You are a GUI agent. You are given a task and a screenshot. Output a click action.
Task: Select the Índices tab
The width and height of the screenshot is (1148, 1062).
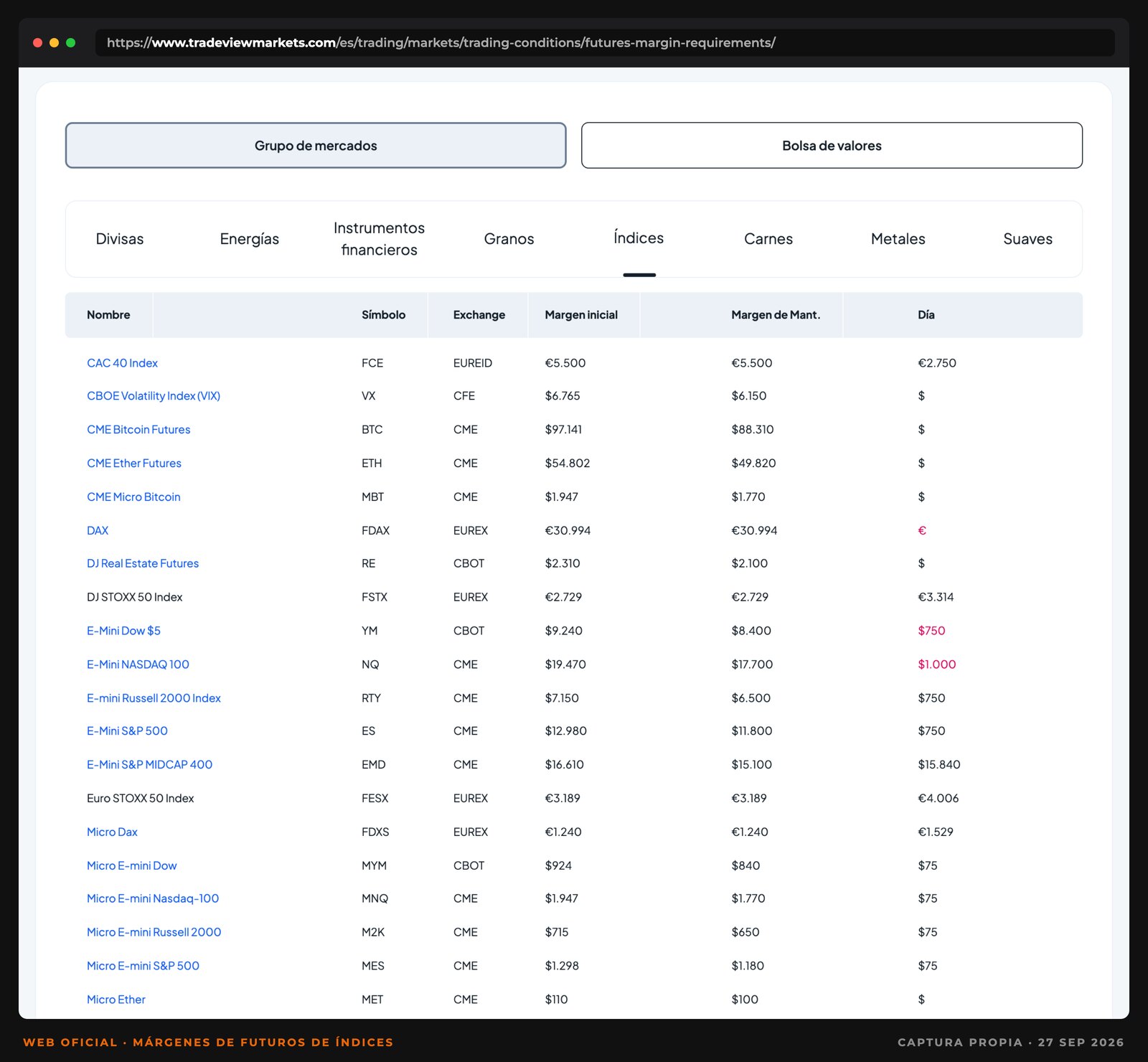[639, 238]
